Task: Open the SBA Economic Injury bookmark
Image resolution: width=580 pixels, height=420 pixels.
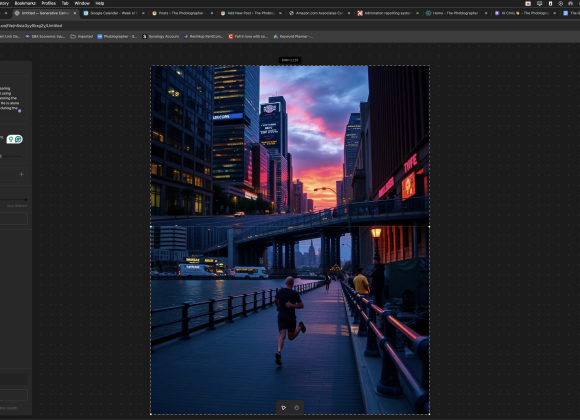Action: pos(45,36)
